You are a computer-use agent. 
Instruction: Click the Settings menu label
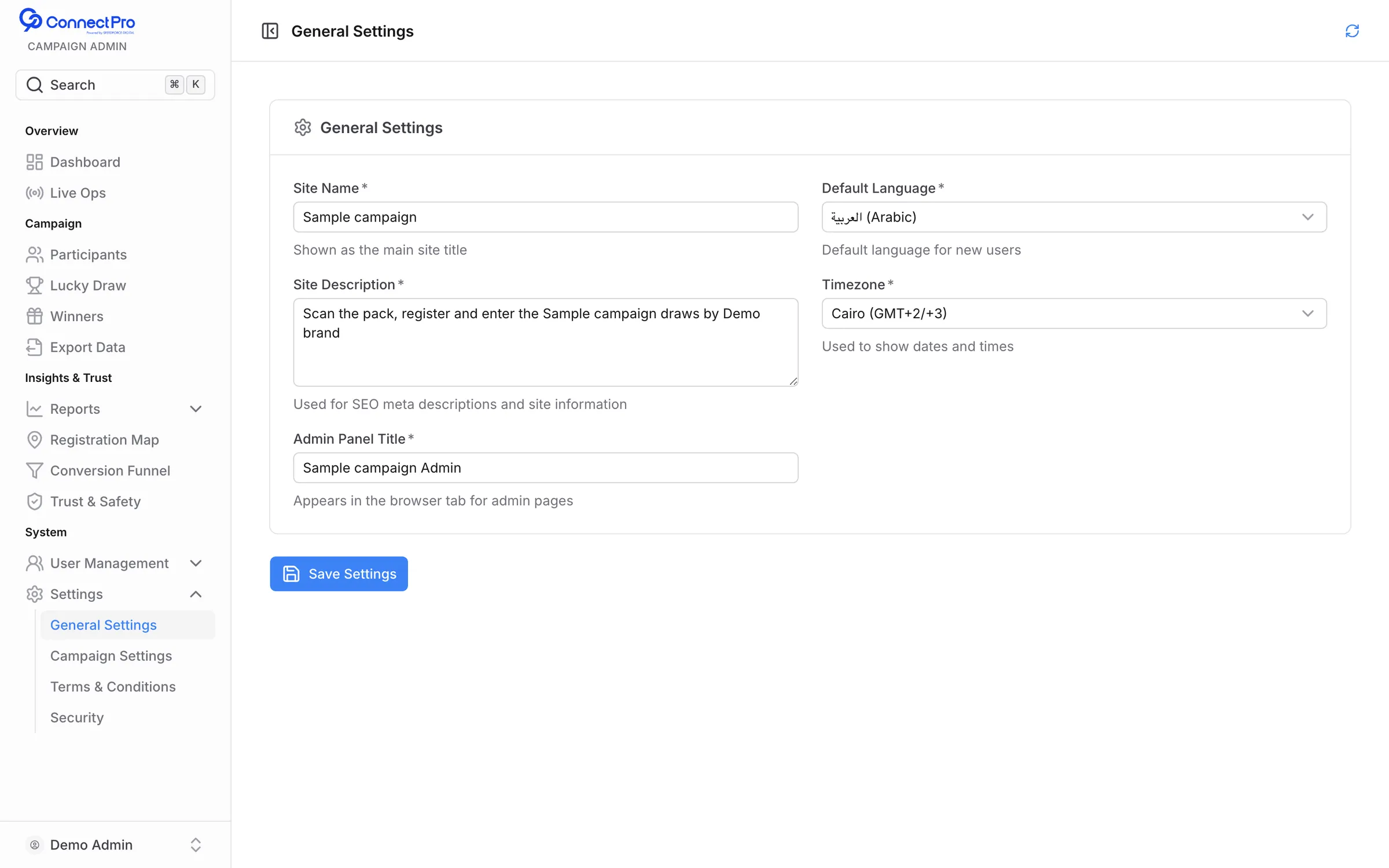click(x=76, y=594)
